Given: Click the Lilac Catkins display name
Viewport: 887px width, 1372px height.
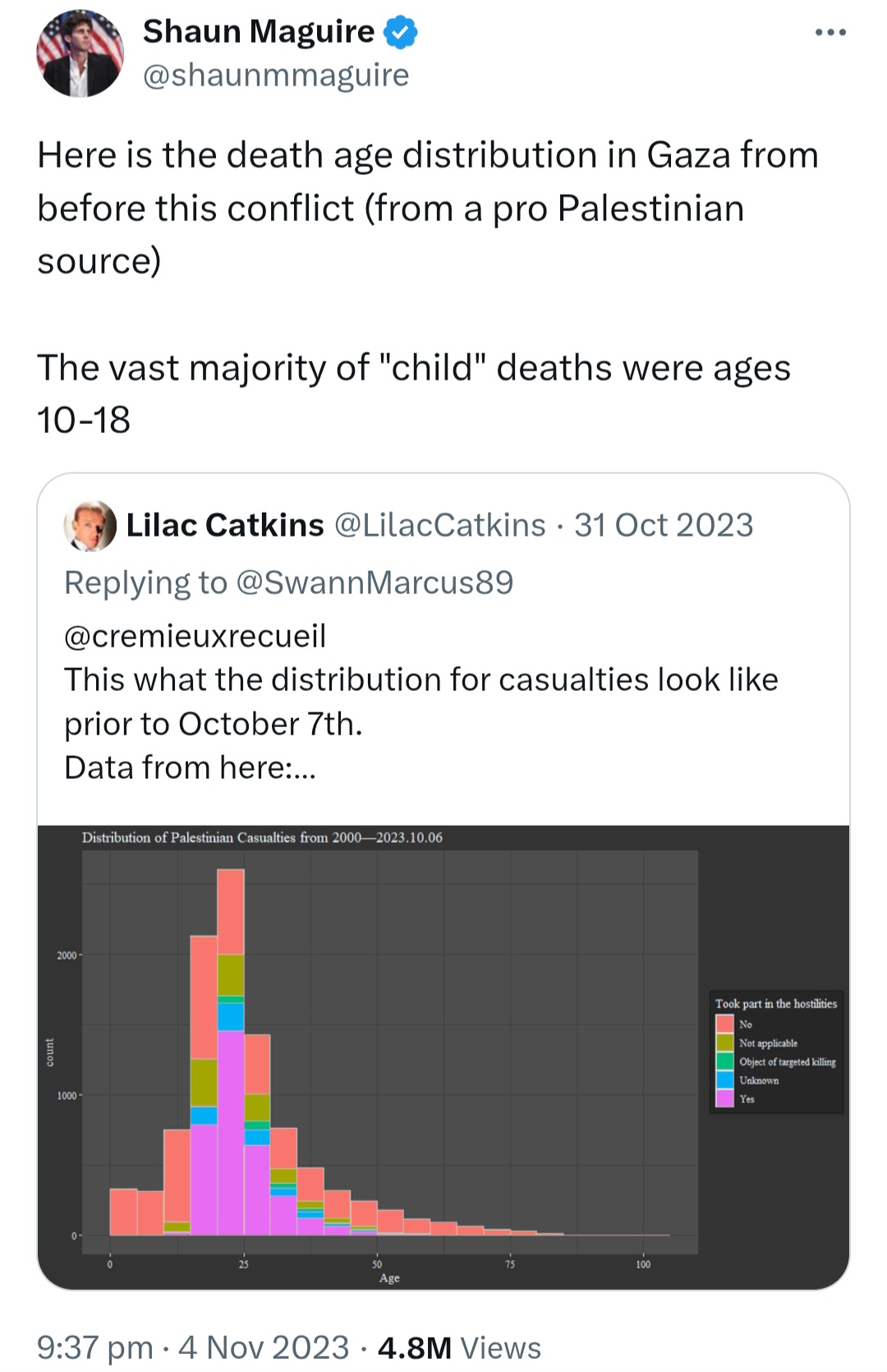Looking at the screenshot, I should [x=225, y=525].
